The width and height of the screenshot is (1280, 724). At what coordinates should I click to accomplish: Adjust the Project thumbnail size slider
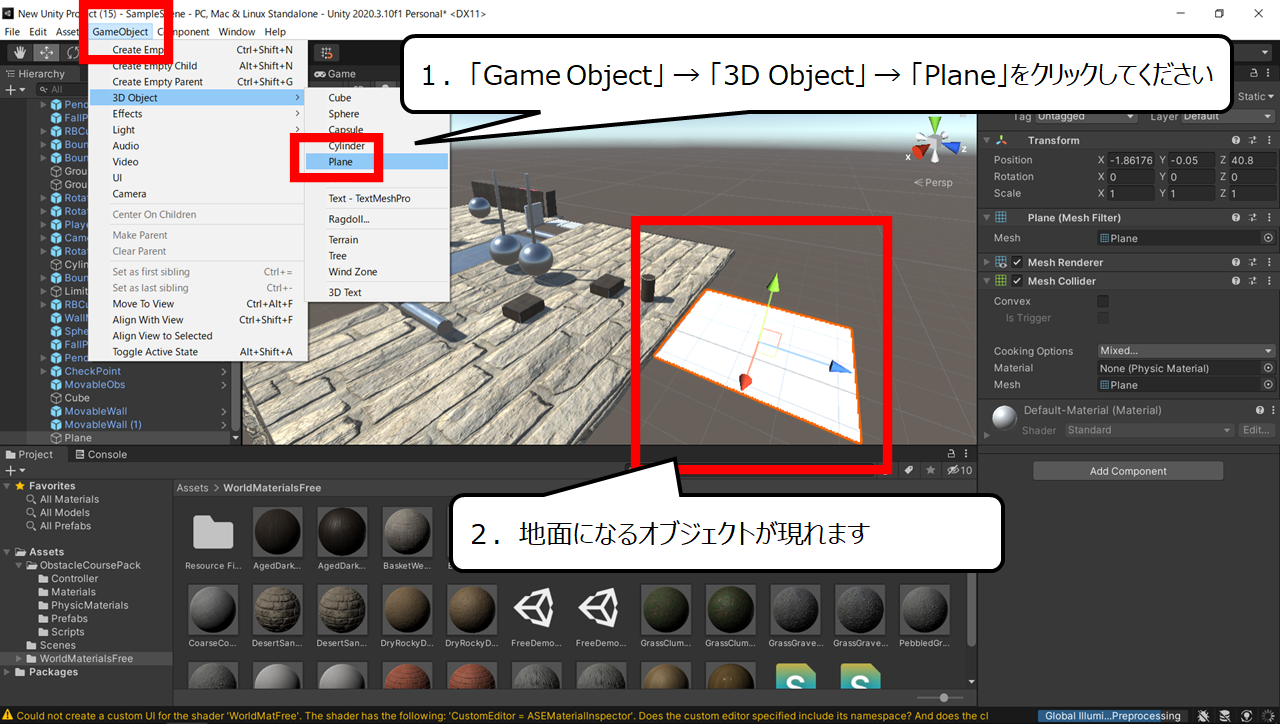944,697
